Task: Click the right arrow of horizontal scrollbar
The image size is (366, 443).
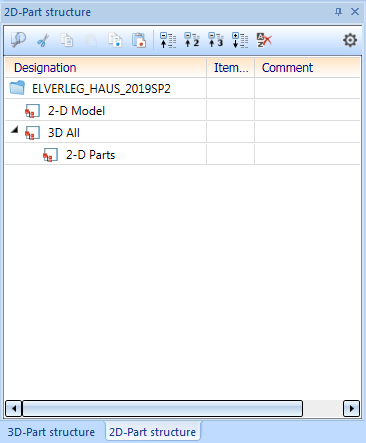Action: (351, 408)
